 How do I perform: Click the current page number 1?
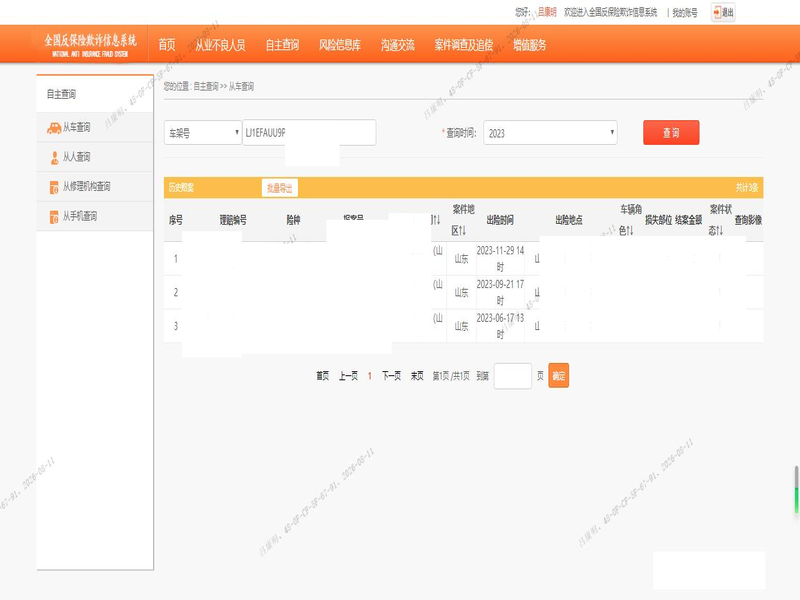[x=369, y=376]
